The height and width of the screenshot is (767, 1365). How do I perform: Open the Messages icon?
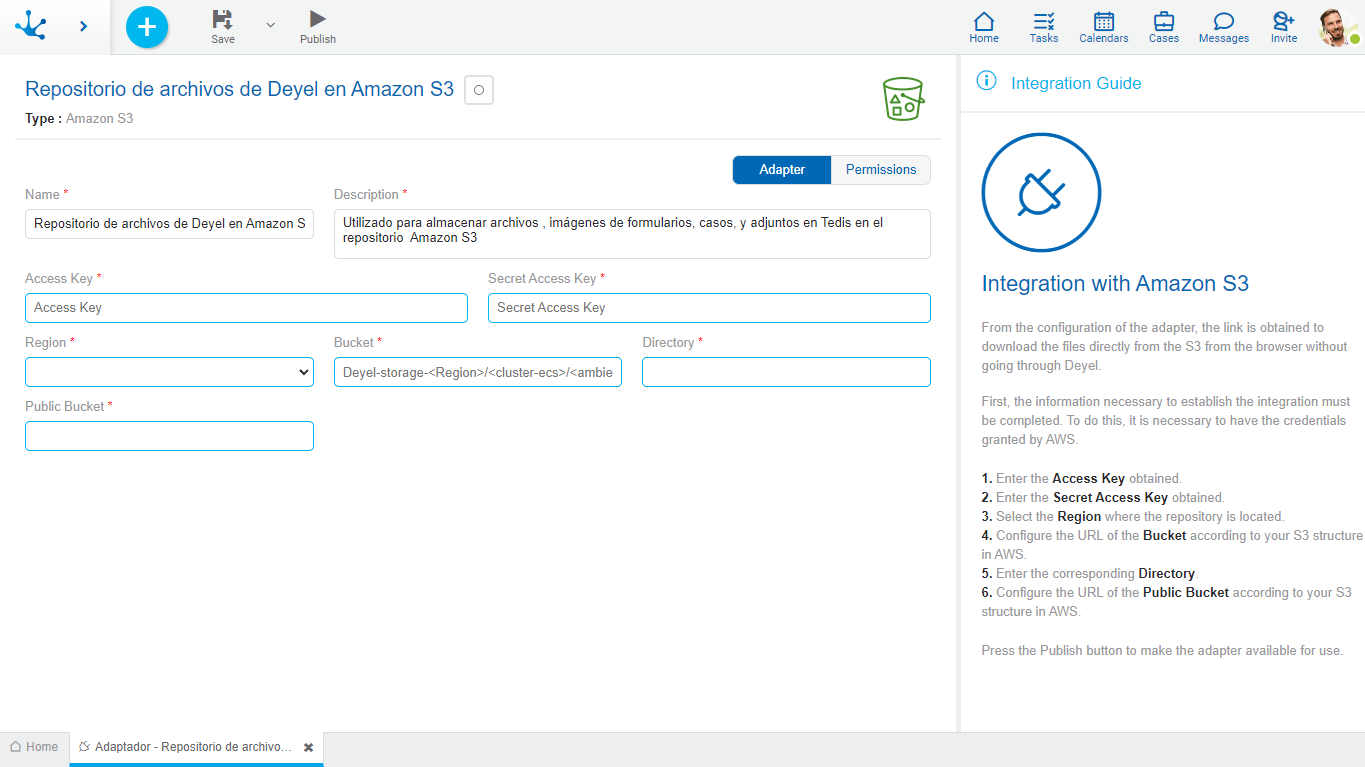(1223, 22)
